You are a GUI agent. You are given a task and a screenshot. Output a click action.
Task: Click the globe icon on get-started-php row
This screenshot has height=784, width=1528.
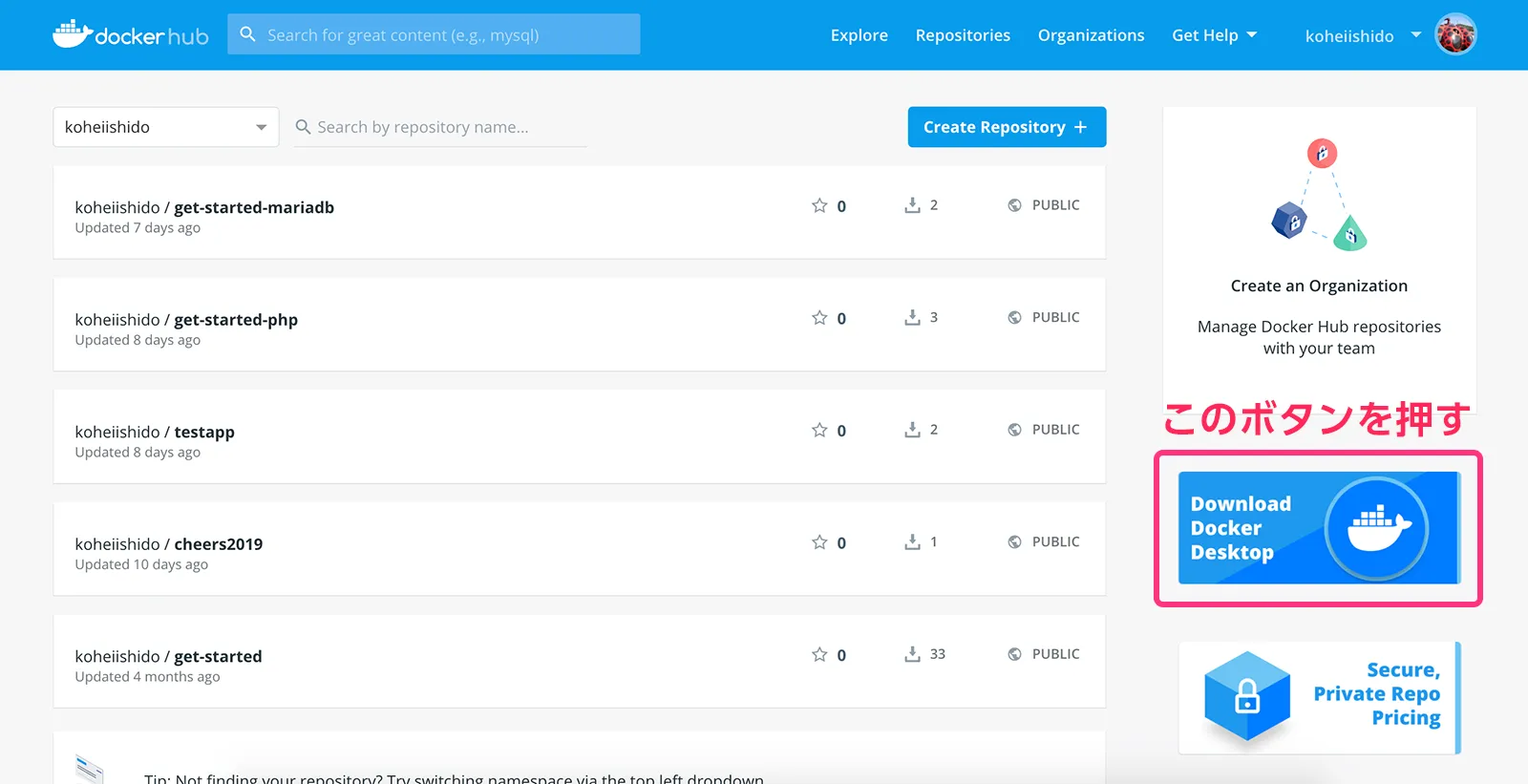tap(1014, 317)
